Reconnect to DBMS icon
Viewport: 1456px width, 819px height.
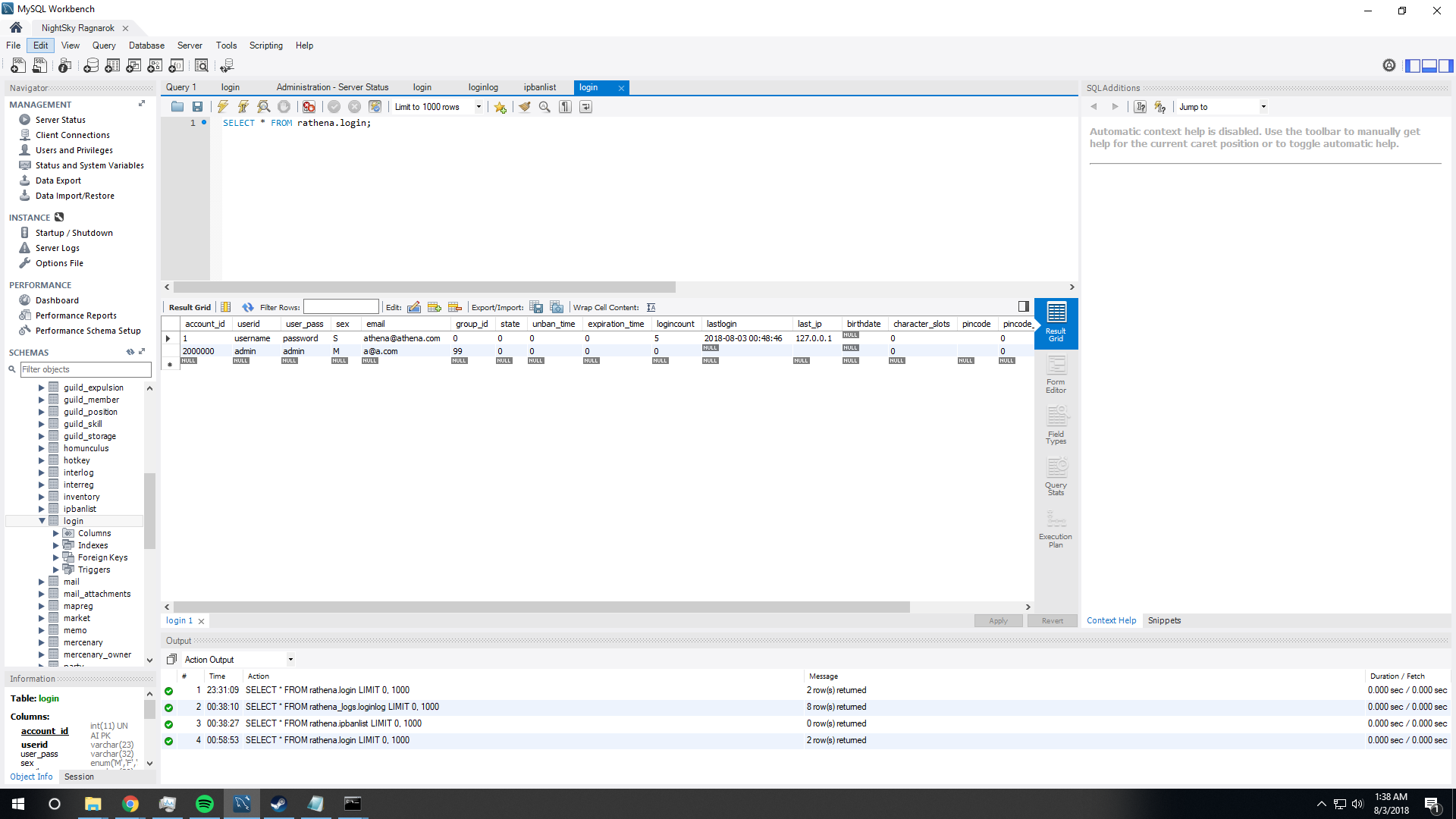pos(227,66)
